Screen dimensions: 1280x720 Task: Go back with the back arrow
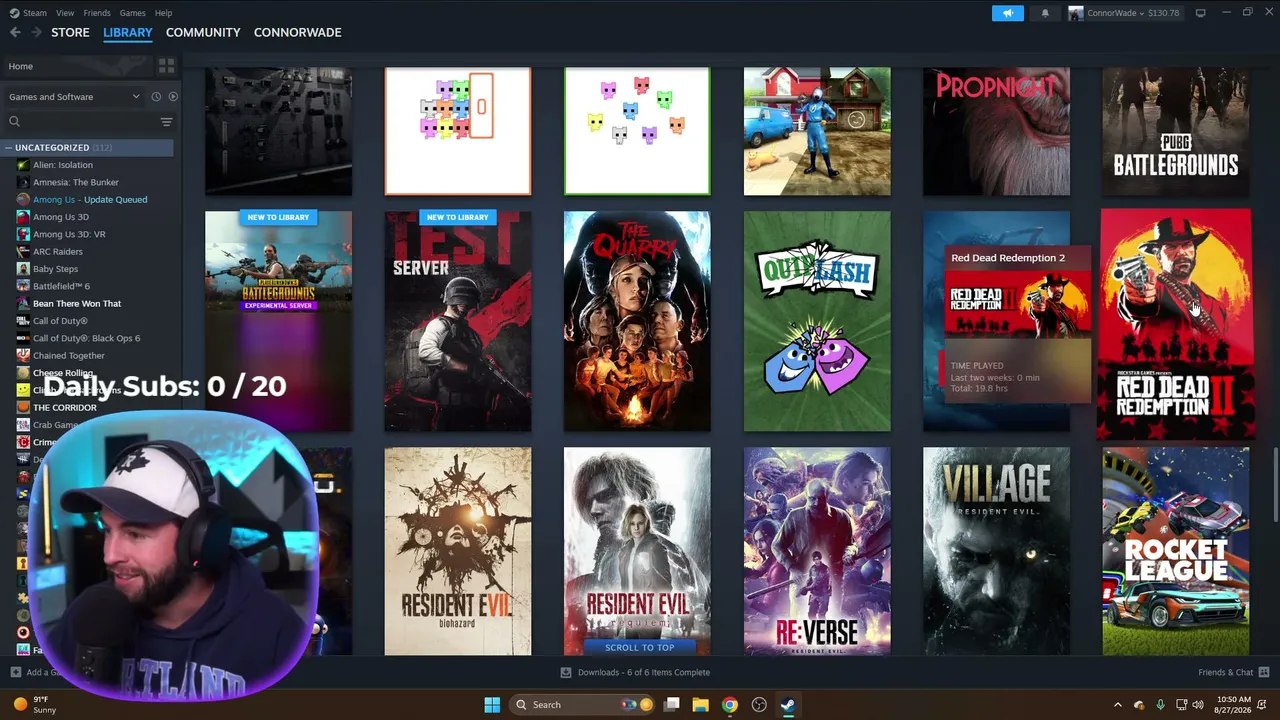15,32
